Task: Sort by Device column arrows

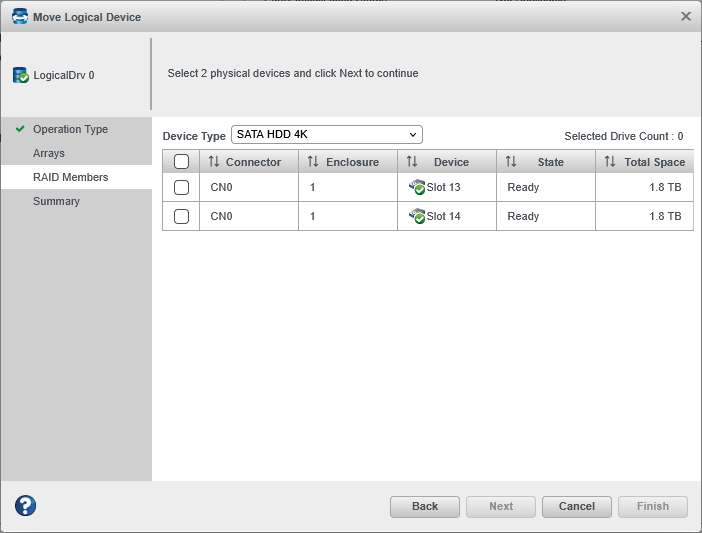Action: point(412,162)
